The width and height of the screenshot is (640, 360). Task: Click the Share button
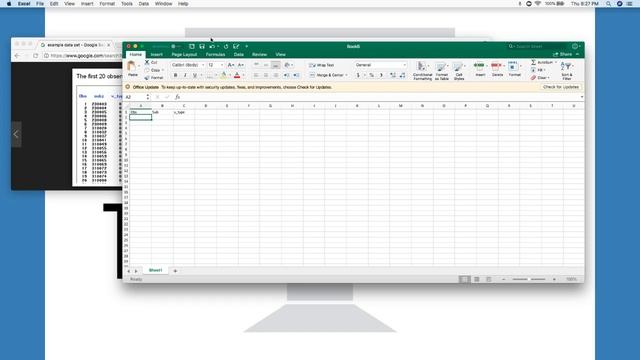562,54
